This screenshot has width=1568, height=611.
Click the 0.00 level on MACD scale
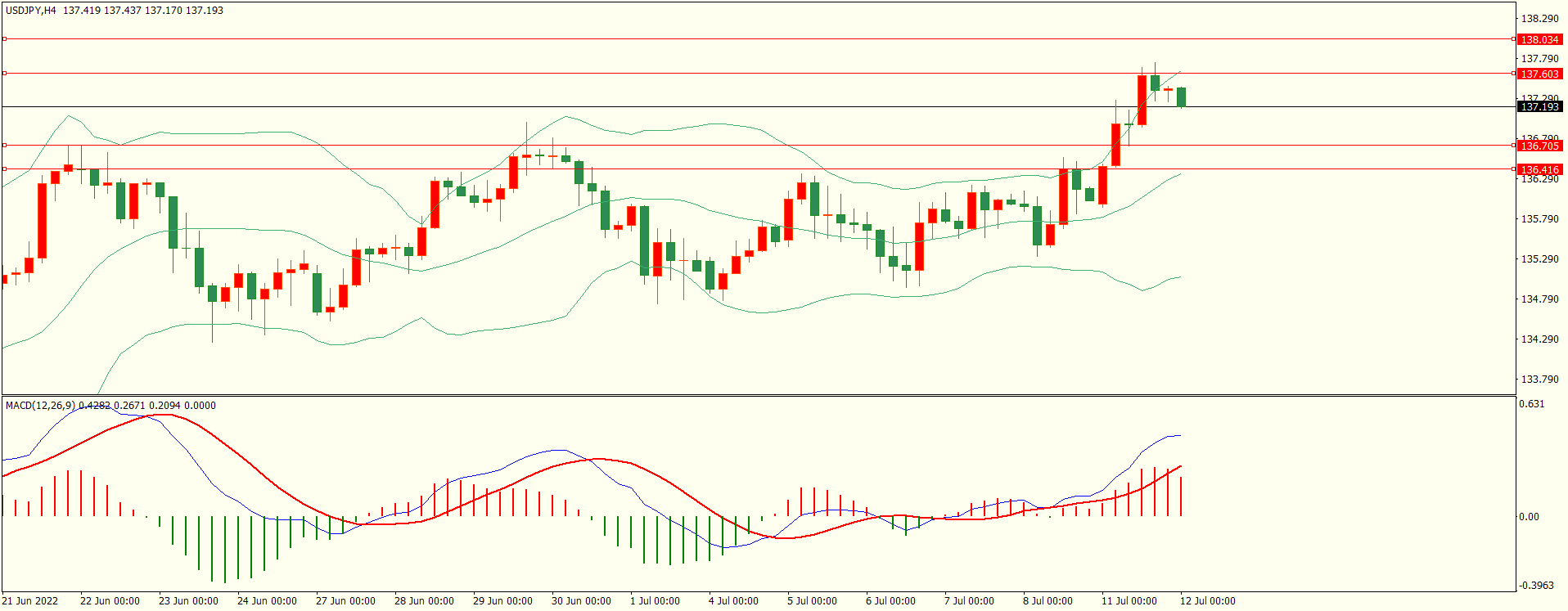pyautogui.click(x=1528, y=516)
